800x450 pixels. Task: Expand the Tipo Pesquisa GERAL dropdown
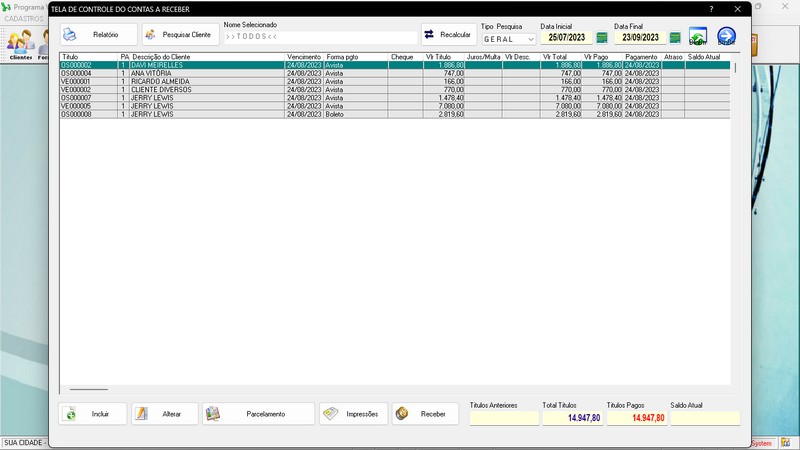click(509, 39)
